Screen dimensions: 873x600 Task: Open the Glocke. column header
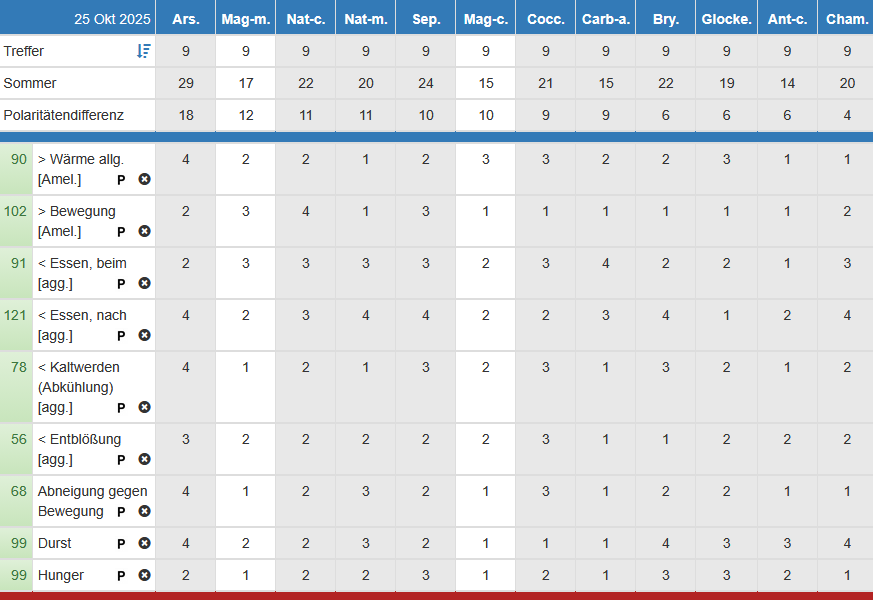tap(727, 19)
